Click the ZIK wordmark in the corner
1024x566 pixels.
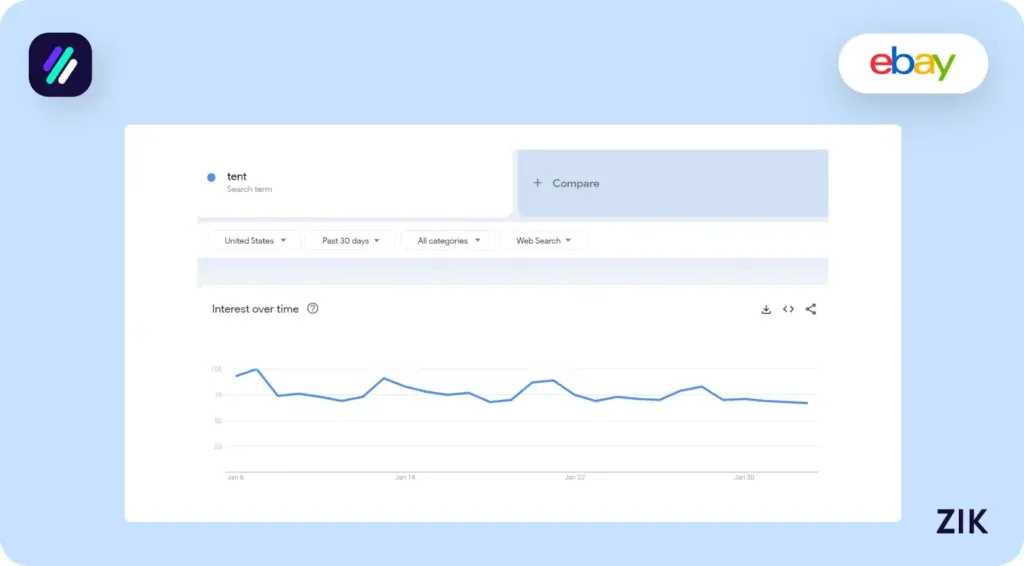tap(961, 521)
